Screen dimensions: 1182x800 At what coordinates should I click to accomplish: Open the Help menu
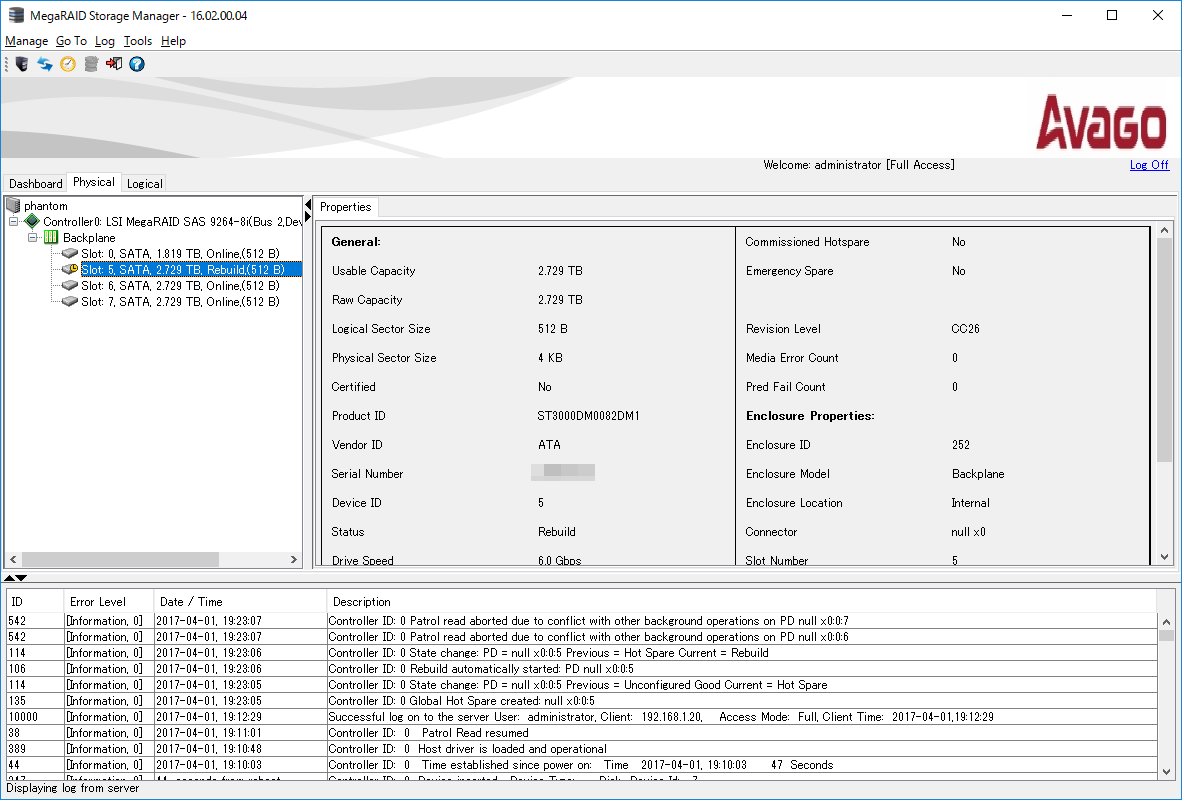[x=173, y=41]
